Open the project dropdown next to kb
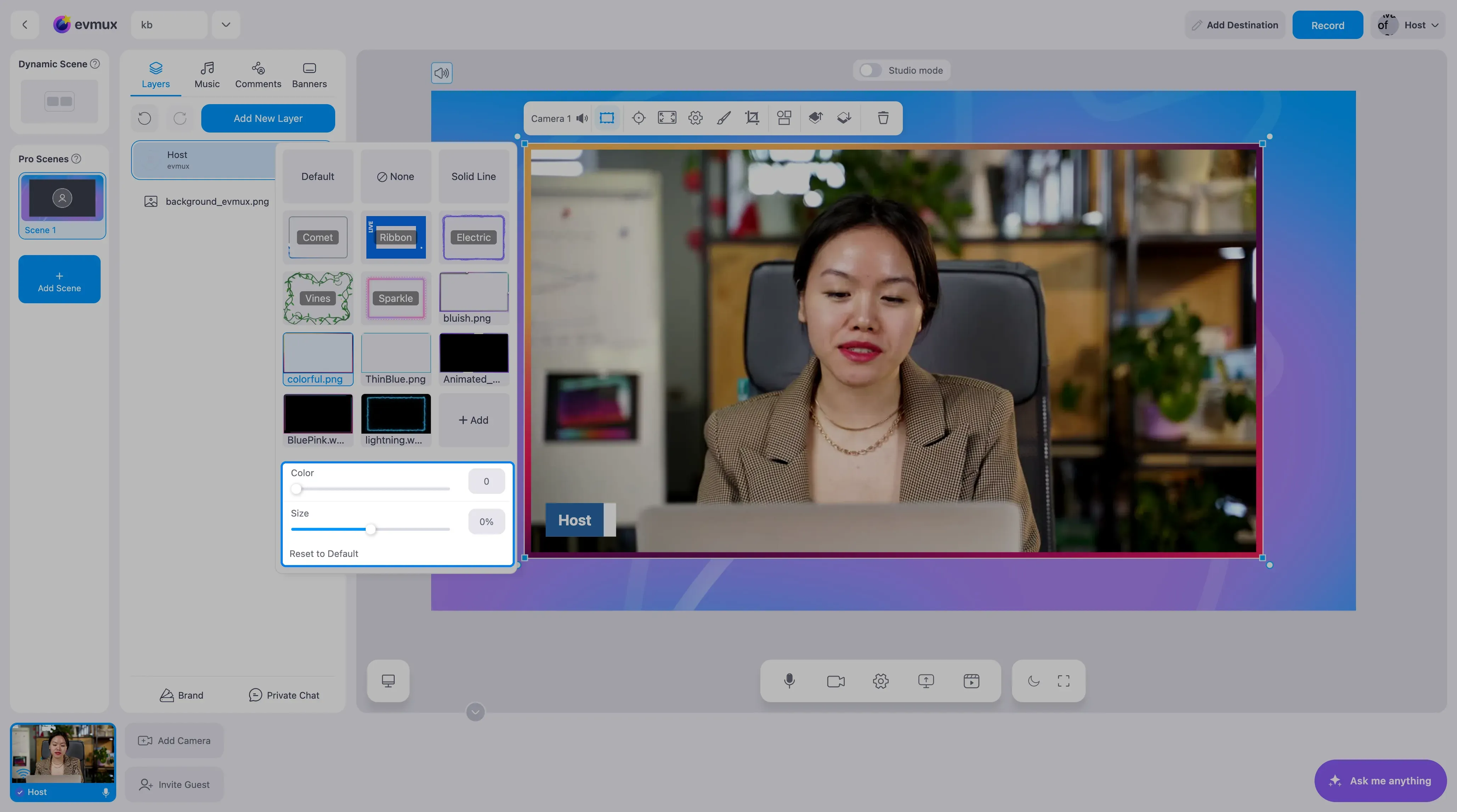The image size is (1457, 812). [x=226, y=24]
